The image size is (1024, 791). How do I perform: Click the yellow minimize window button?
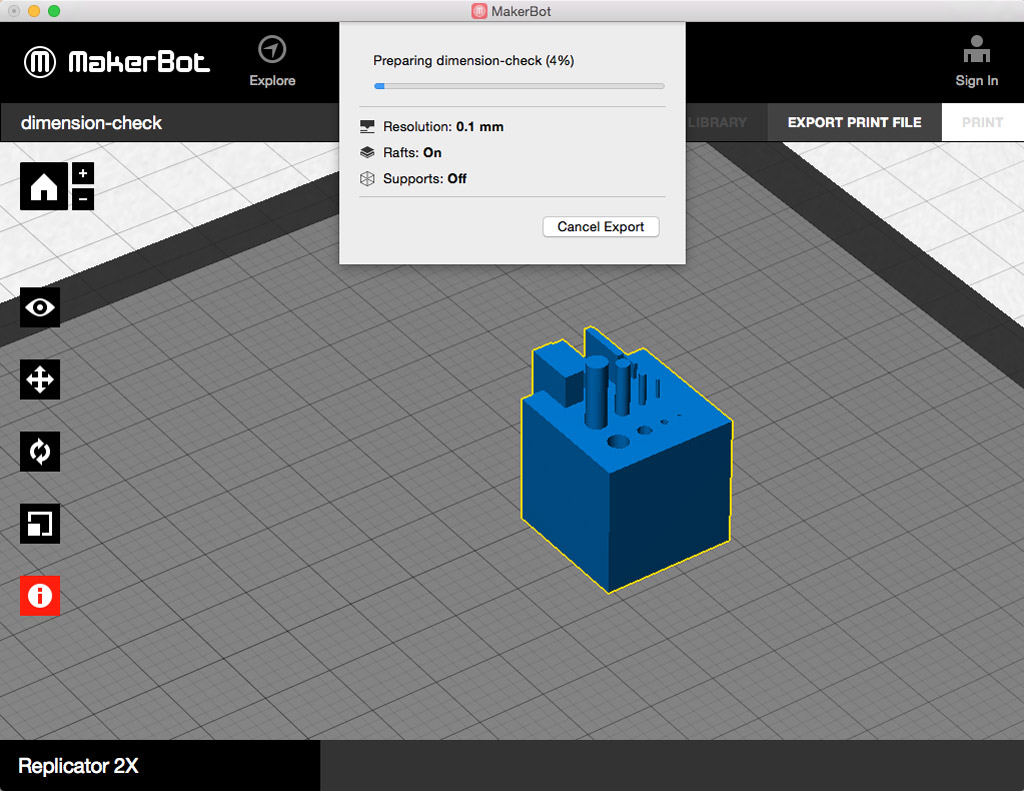pos(34,11)
